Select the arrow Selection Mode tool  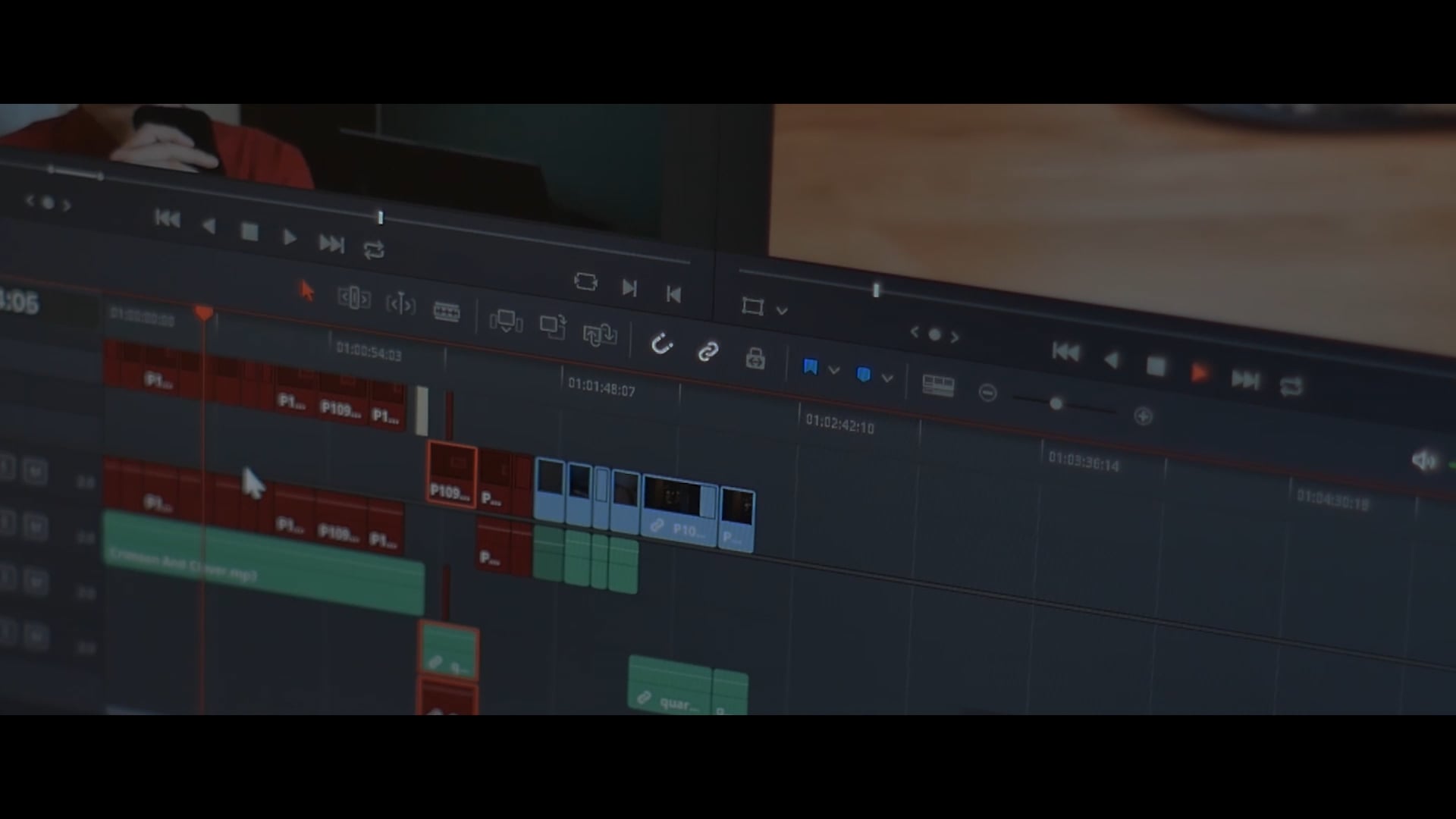306,291
